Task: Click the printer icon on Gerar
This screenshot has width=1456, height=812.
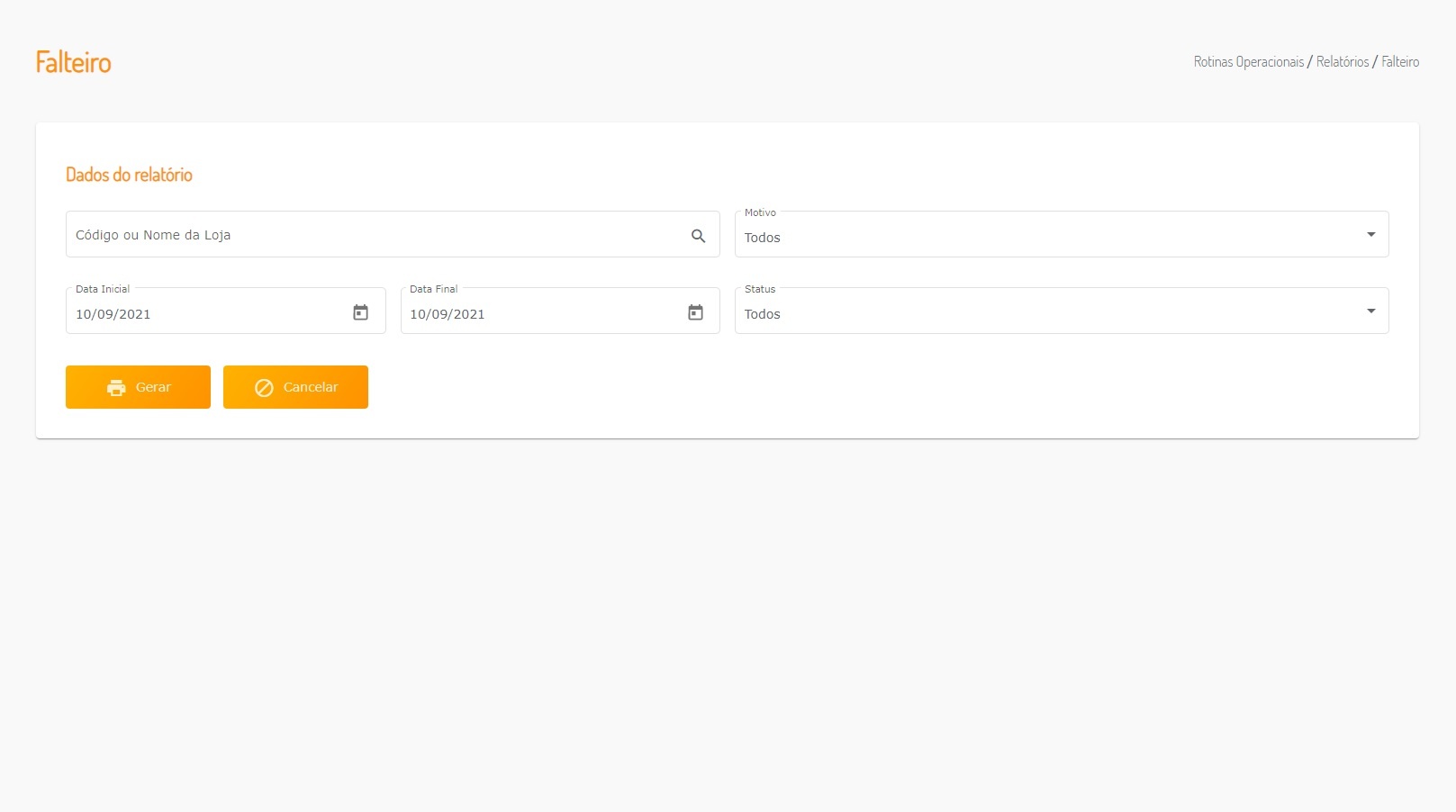Action: point(116,388)
